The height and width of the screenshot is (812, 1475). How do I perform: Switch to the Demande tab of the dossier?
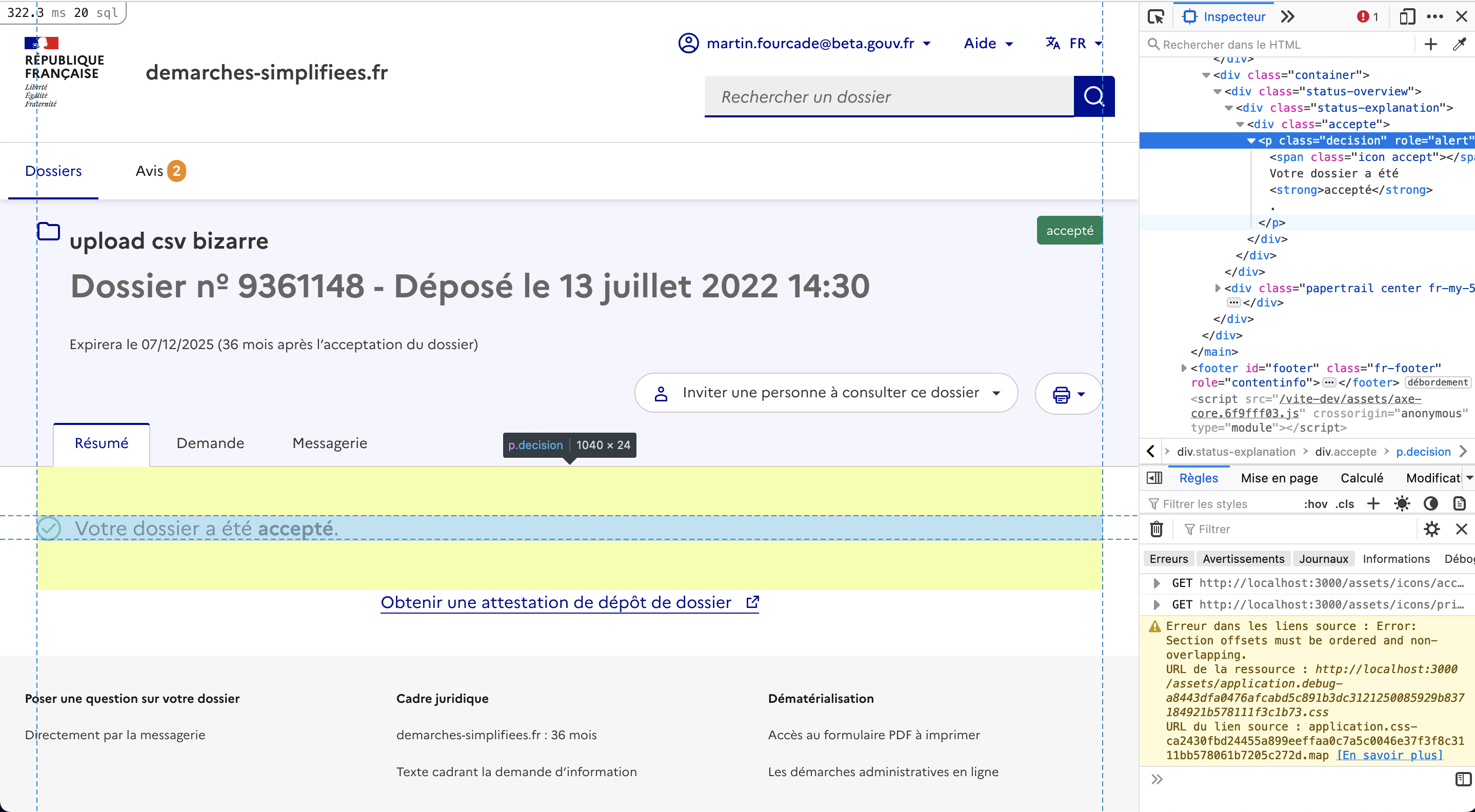(x=210, y=442)
